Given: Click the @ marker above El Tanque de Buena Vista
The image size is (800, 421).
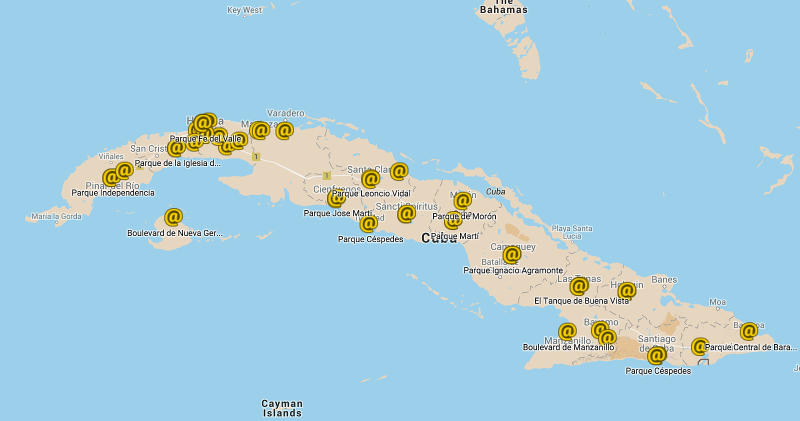Looking at the screenshot, I should [x=579, y=286].
